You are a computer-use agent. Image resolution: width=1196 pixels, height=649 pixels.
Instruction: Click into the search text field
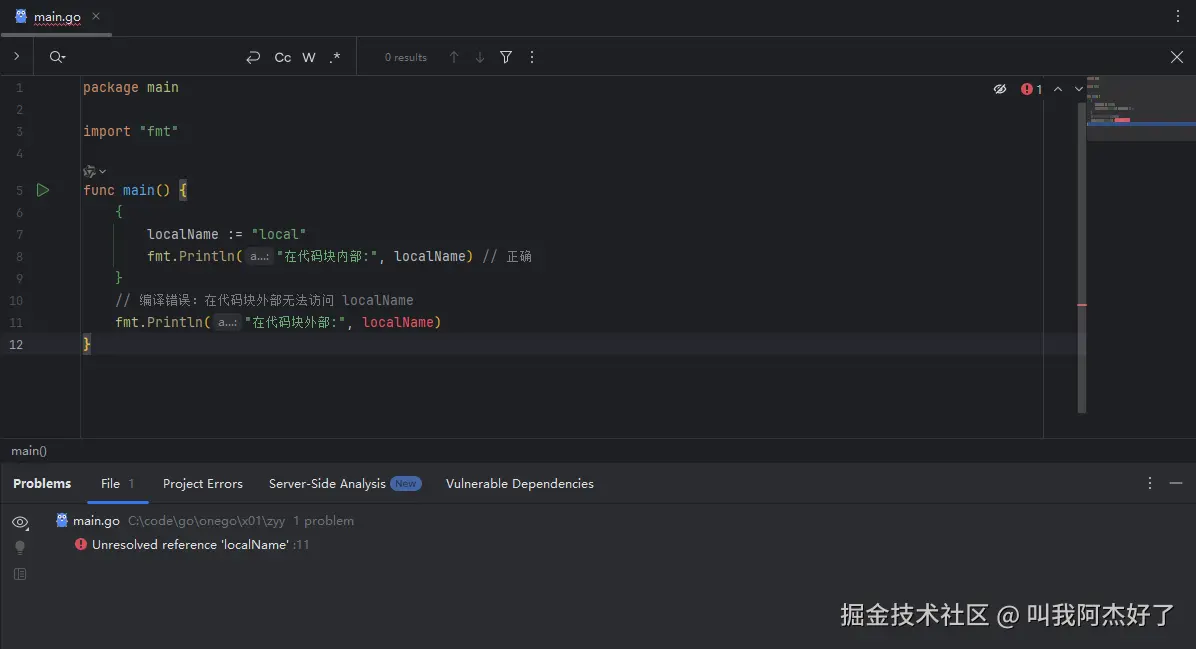pos(153,57)
